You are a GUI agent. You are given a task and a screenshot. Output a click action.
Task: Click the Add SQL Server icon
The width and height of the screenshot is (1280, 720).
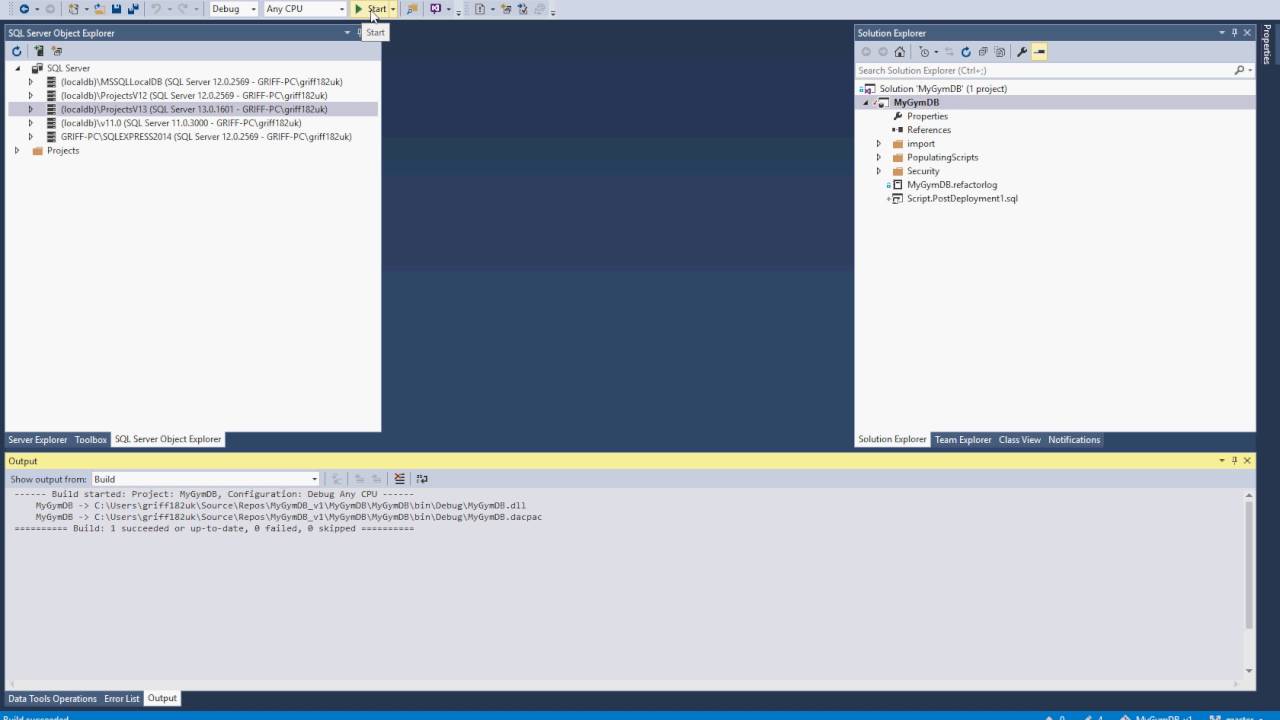[x=39, y=51]
